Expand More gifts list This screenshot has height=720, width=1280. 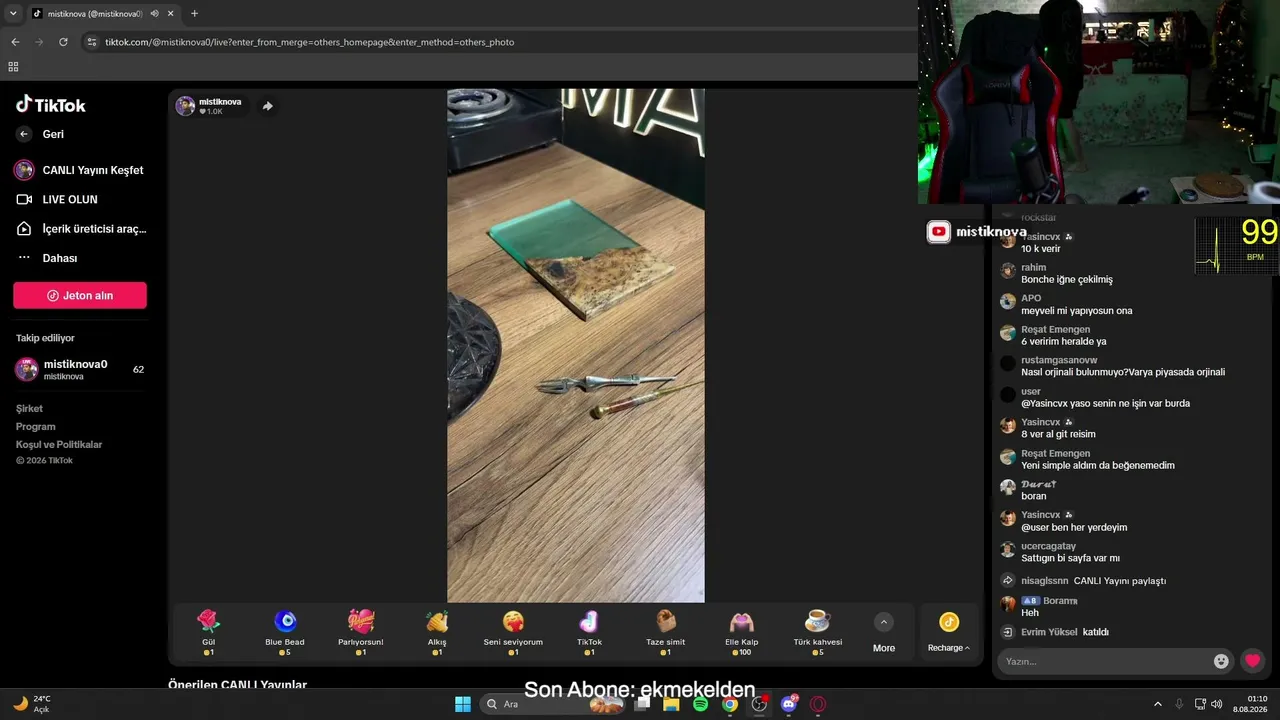[x=884, y=633]
